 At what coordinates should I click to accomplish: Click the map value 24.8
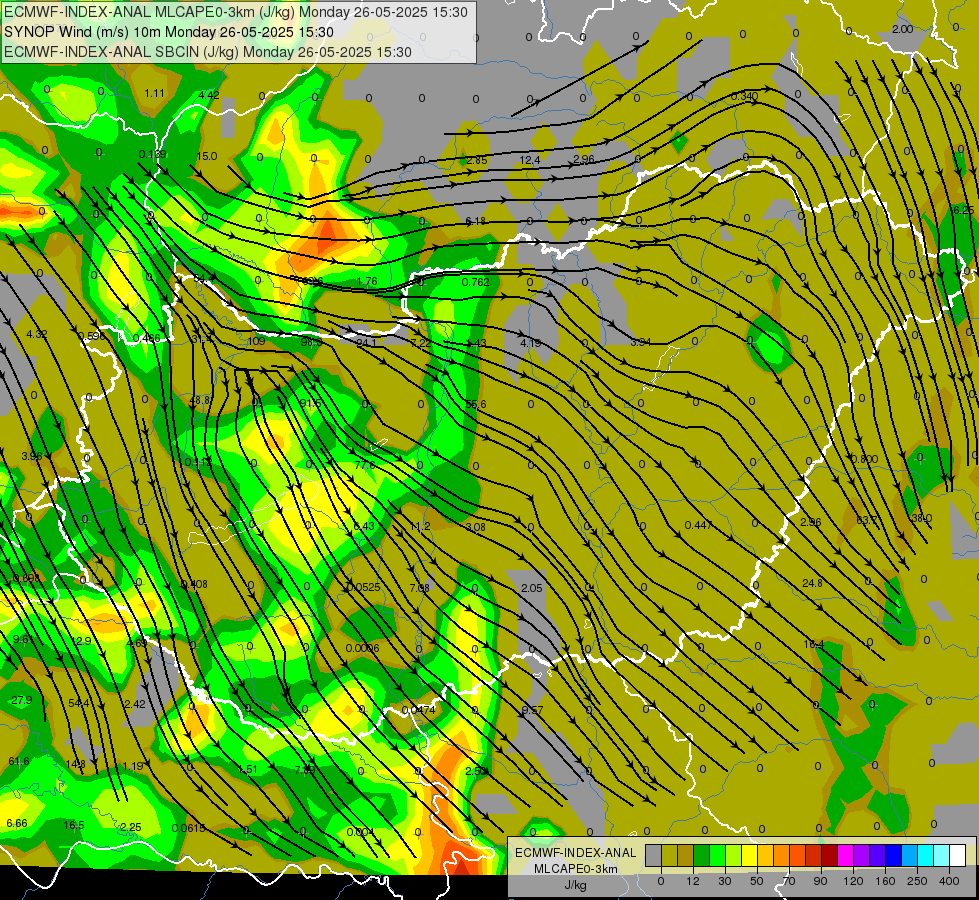(x=812, y=583)
